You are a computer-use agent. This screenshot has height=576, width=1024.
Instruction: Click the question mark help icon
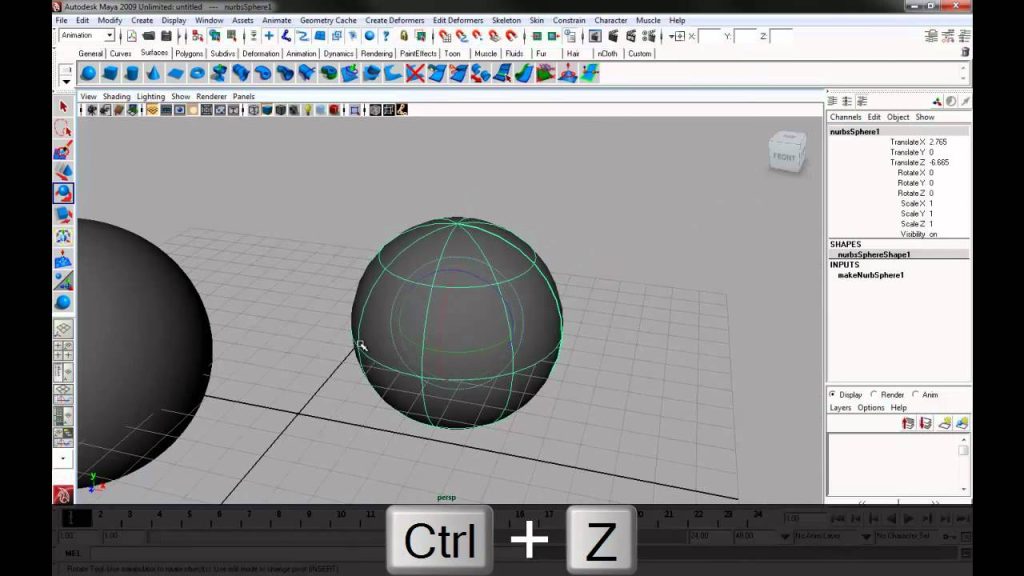(x=386, y=36)
